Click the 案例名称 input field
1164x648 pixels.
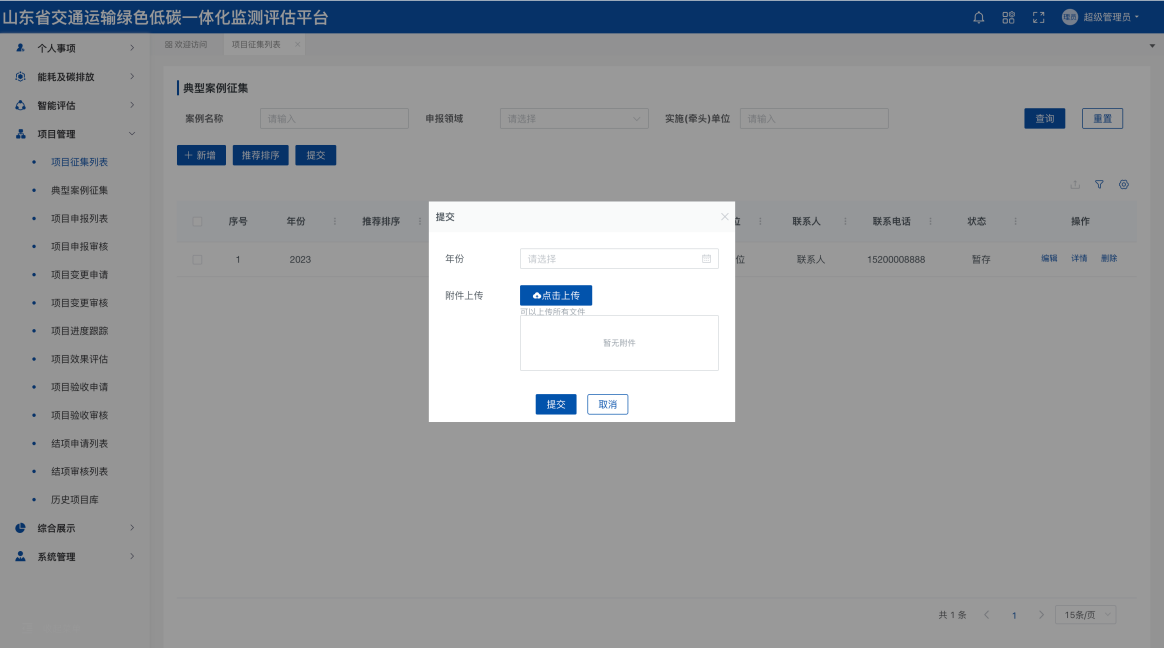334,119
